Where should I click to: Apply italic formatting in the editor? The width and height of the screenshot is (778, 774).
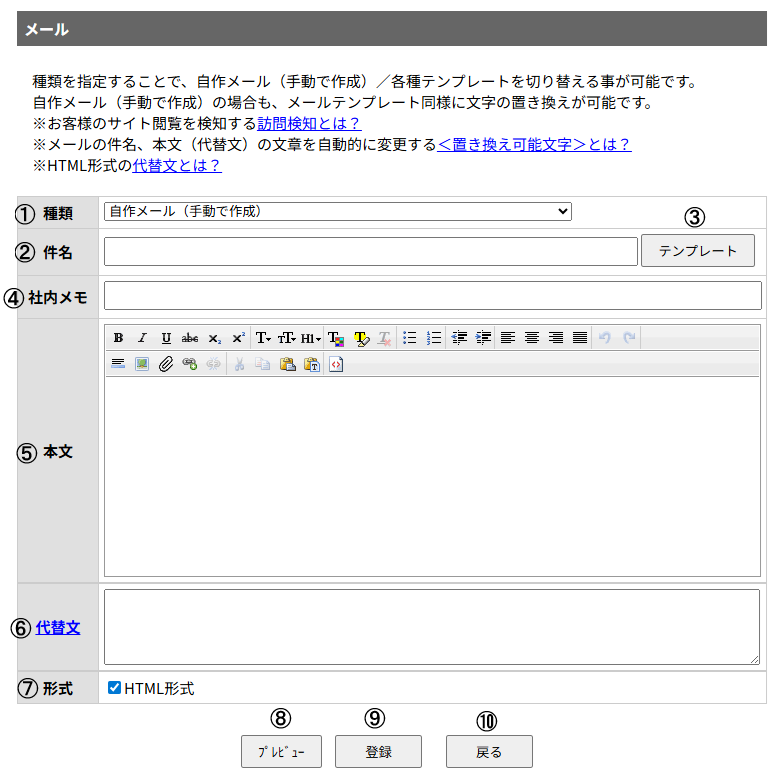pyautogui.click(x=142, y=338)
